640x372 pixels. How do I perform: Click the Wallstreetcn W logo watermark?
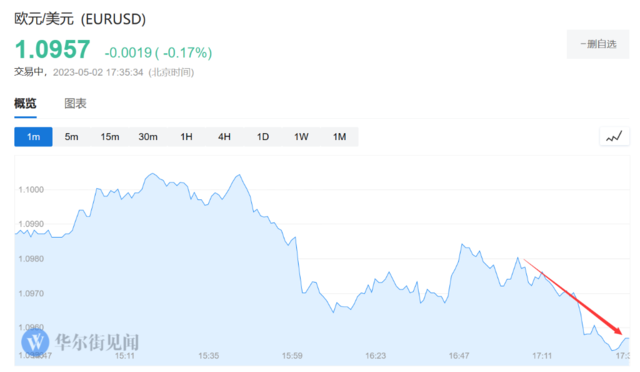[x=36, y=341]
